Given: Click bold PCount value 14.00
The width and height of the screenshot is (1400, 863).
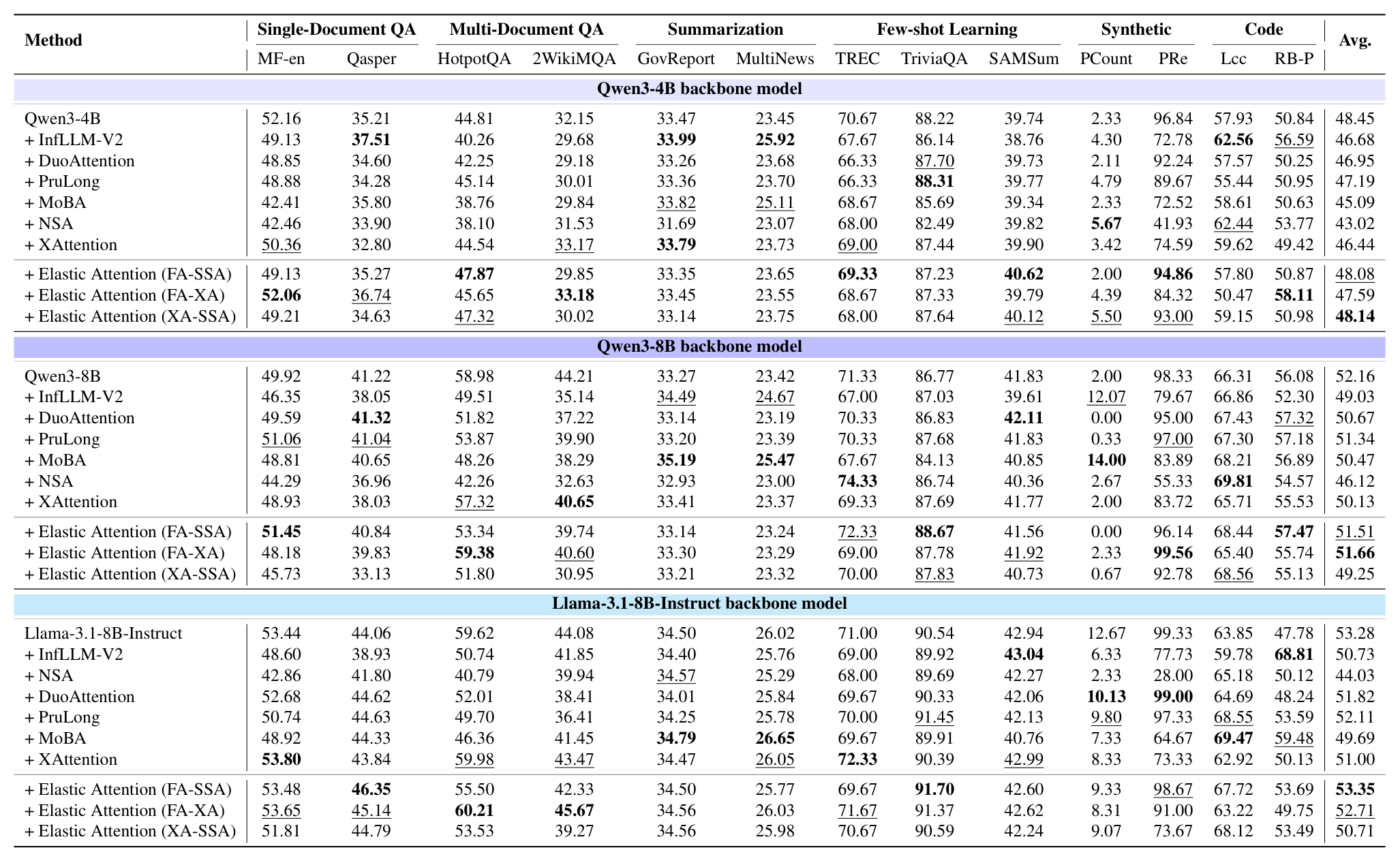Looking at the screenshot, I should pos(1106,460).
